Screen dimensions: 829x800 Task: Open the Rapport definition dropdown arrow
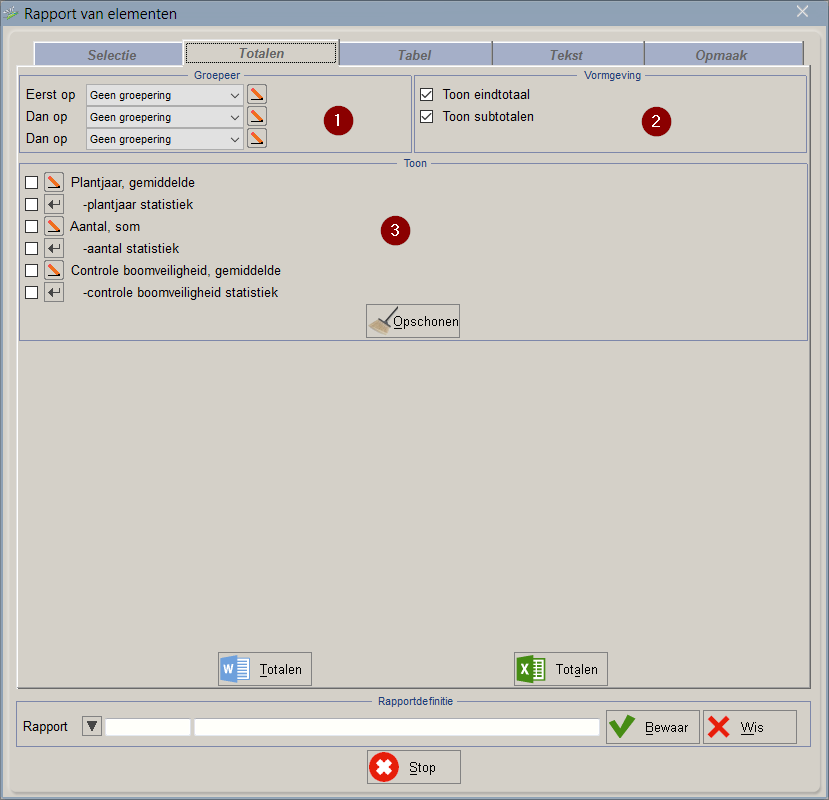(92, 727)
